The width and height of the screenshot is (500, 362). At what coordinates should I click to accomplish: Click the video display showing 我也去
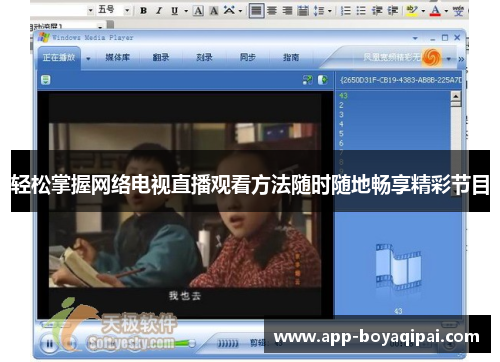pos(185,204)
